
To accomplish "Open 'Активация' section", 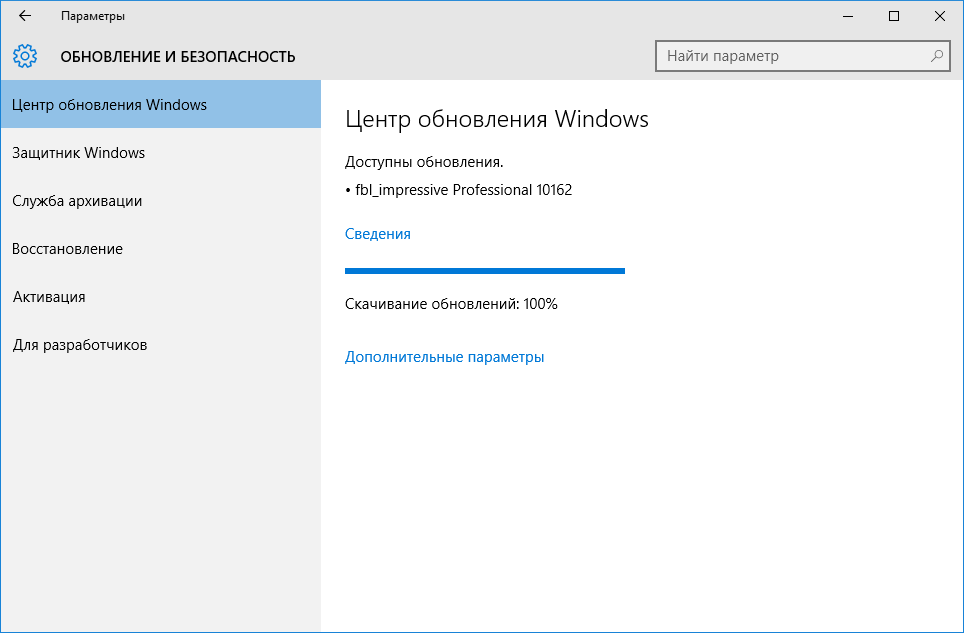I will pos(160,297).
